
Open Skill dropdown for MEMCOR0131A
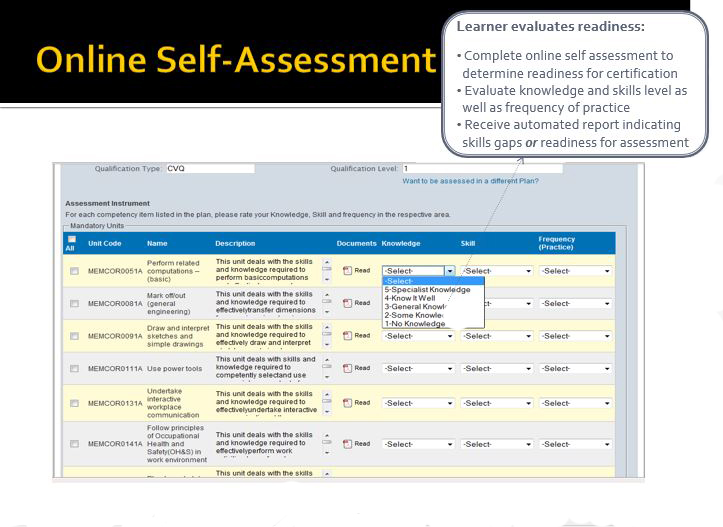497,403
